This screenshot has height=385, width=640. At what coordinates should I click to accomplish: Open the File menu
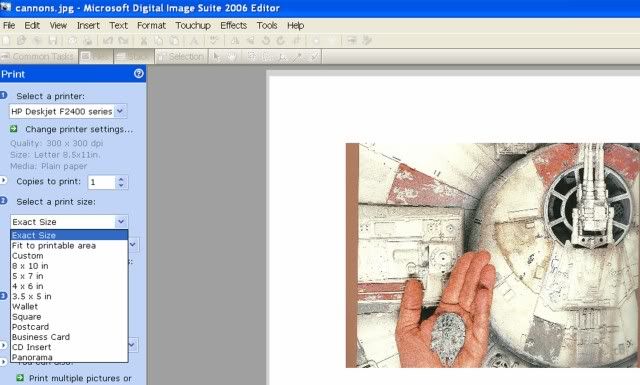click(9, 25)
